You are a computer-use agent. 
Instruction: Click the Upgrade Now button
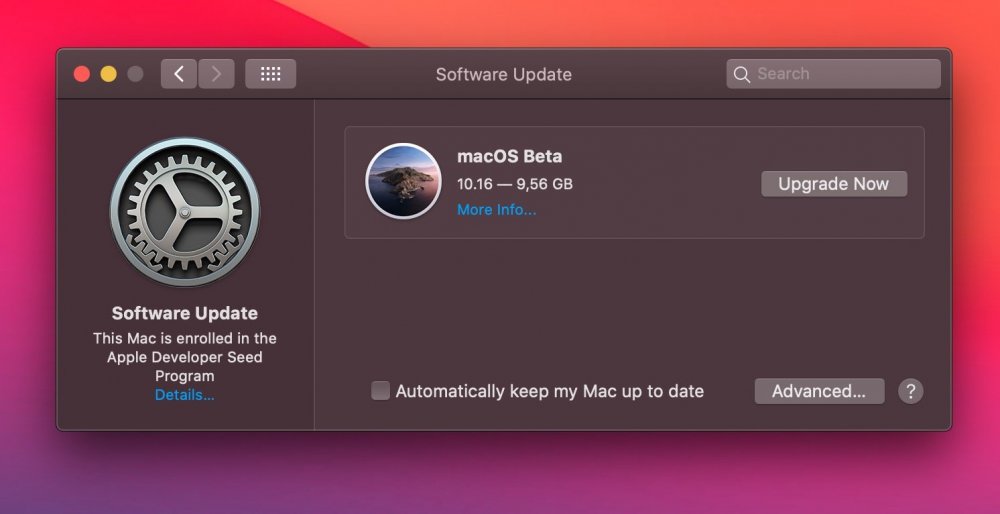tap(834, 184)
